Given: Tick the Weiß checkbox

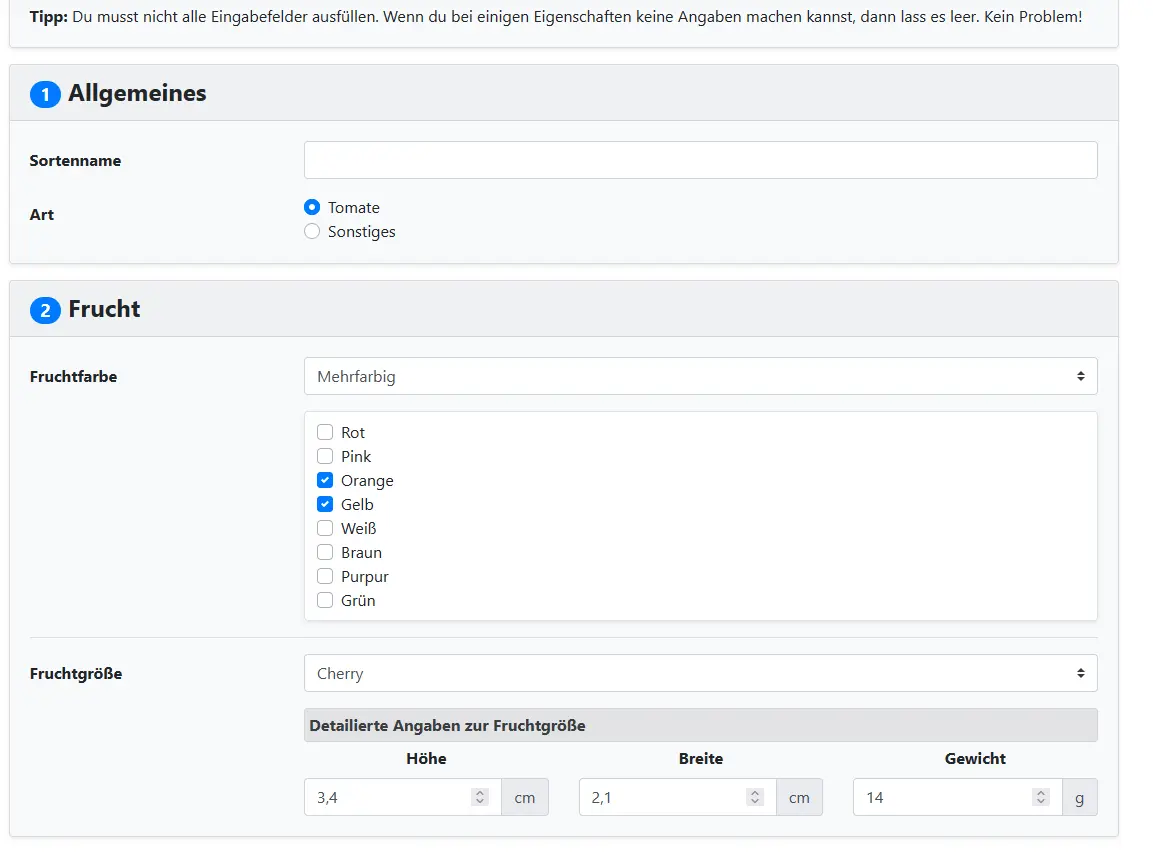Looking at the screenshot, I should (325, 529).
